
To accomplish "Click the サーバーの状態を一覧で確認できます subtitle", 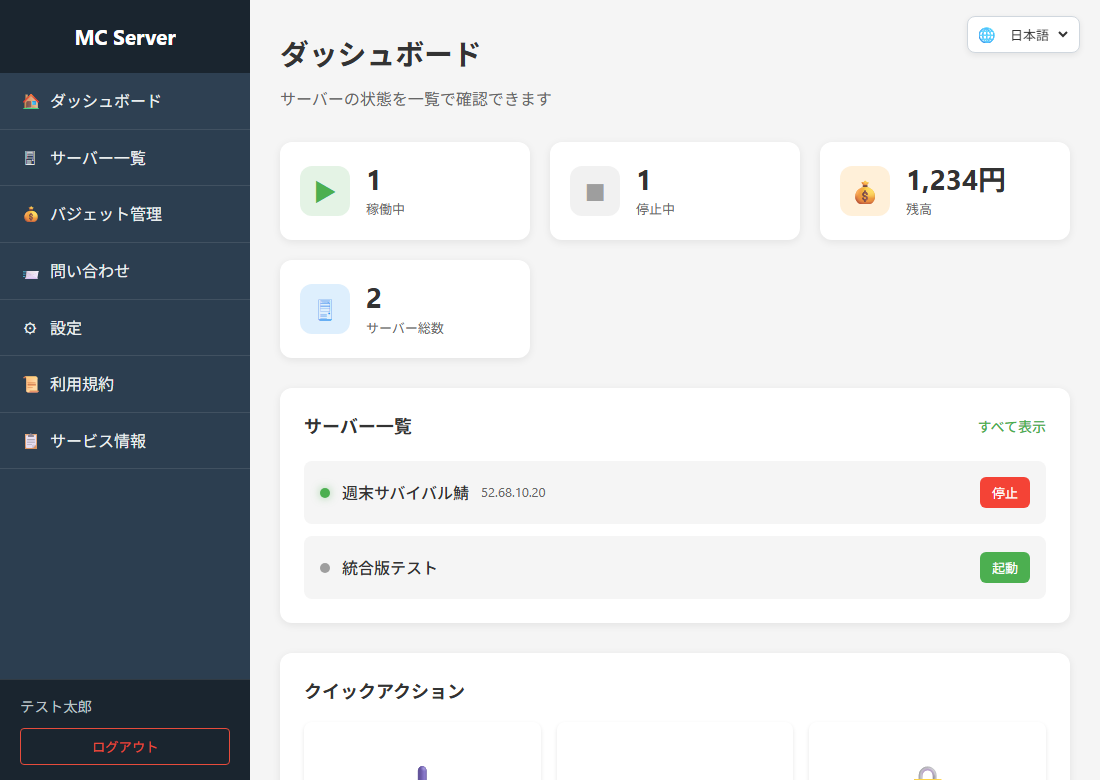I will [416, 99].
